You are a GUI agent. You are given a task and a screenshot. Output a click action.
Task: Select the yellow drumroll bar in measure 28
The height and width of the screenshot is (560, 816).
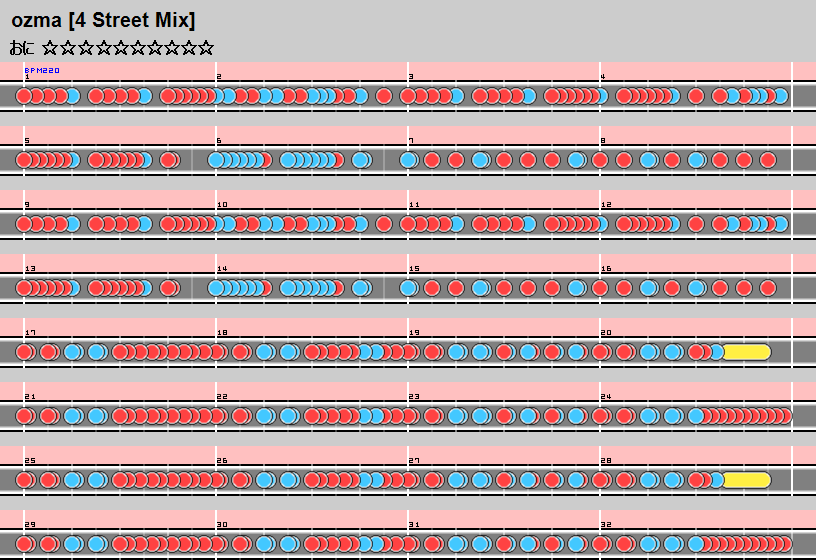coord(747,480)
